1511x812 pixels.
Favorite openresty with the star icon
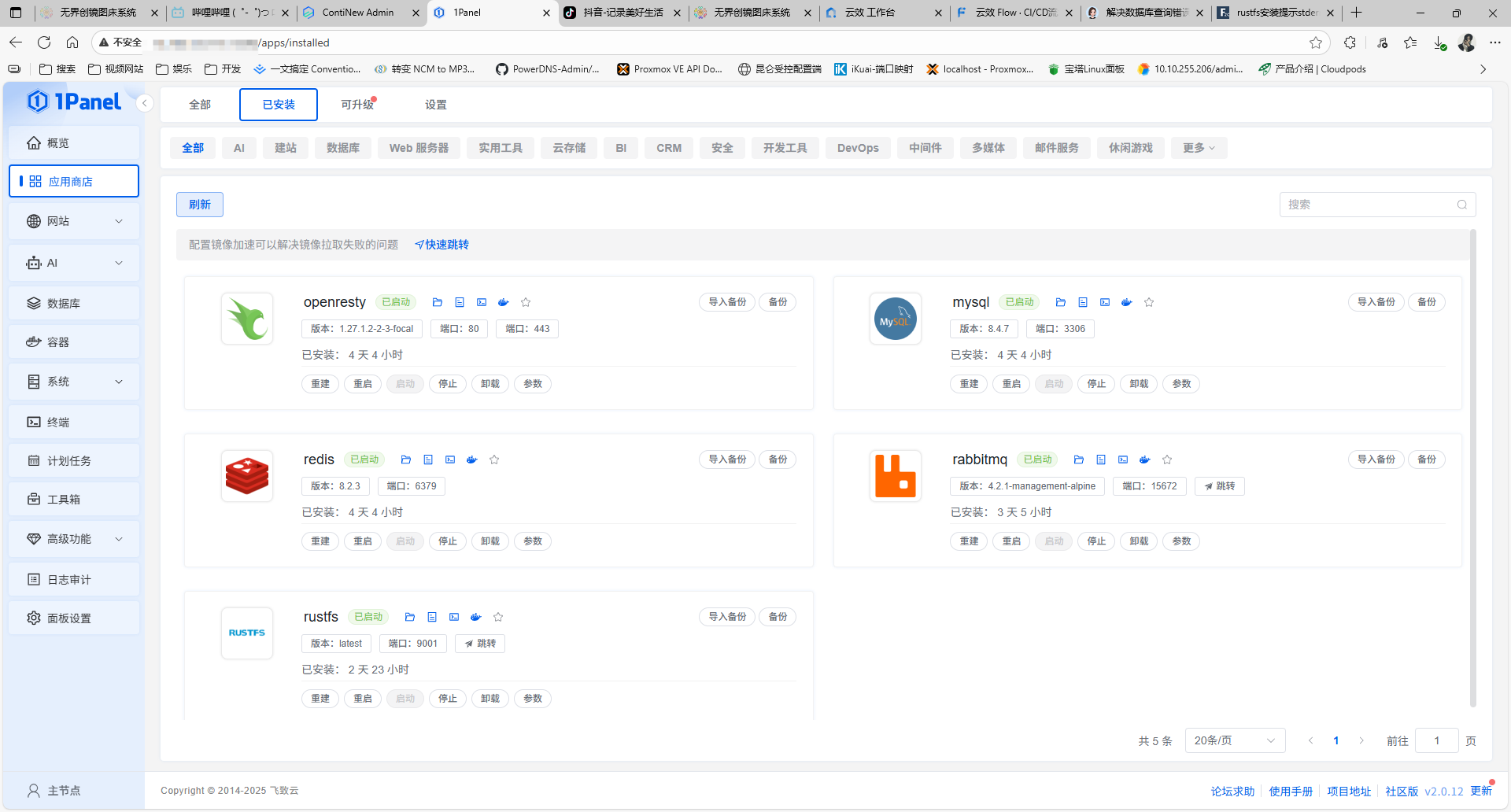526,302
